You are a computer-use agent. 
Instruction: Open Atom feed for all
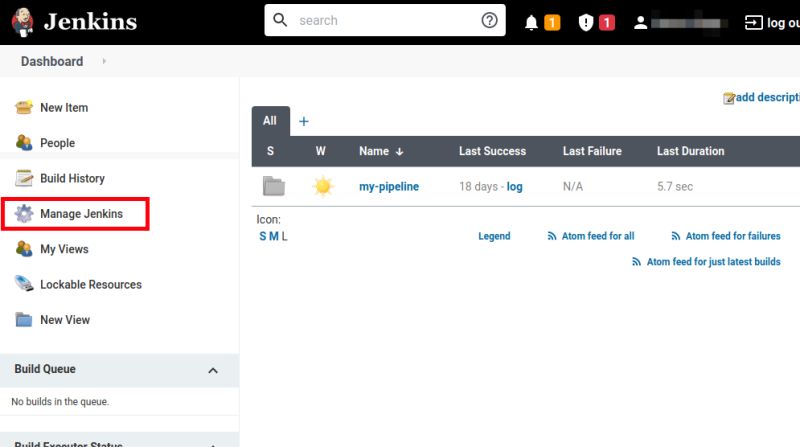598,236
